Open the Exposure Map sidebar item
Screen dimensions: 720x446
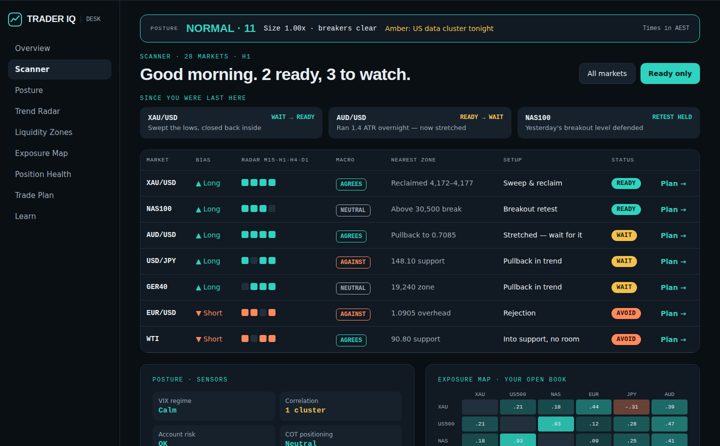point(41,153)
